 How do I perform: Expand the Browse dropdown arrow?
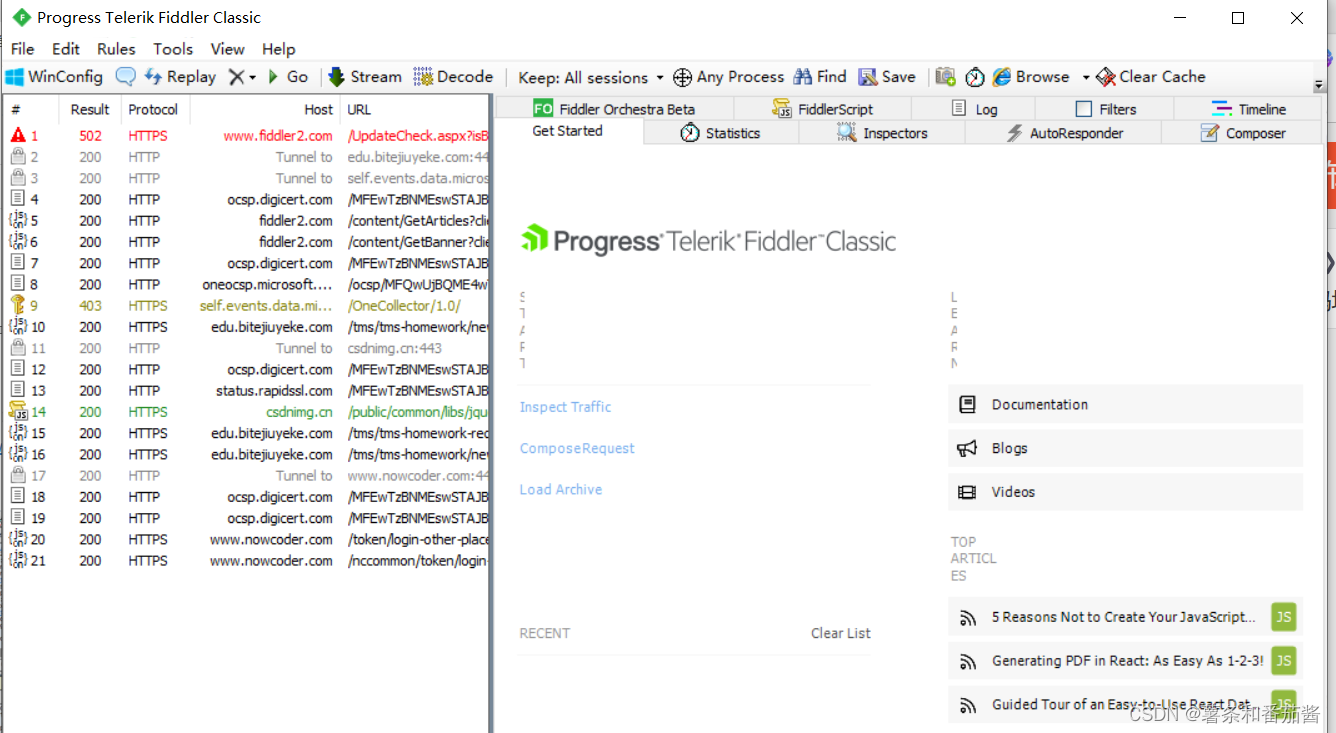(x=1086, y=77)
